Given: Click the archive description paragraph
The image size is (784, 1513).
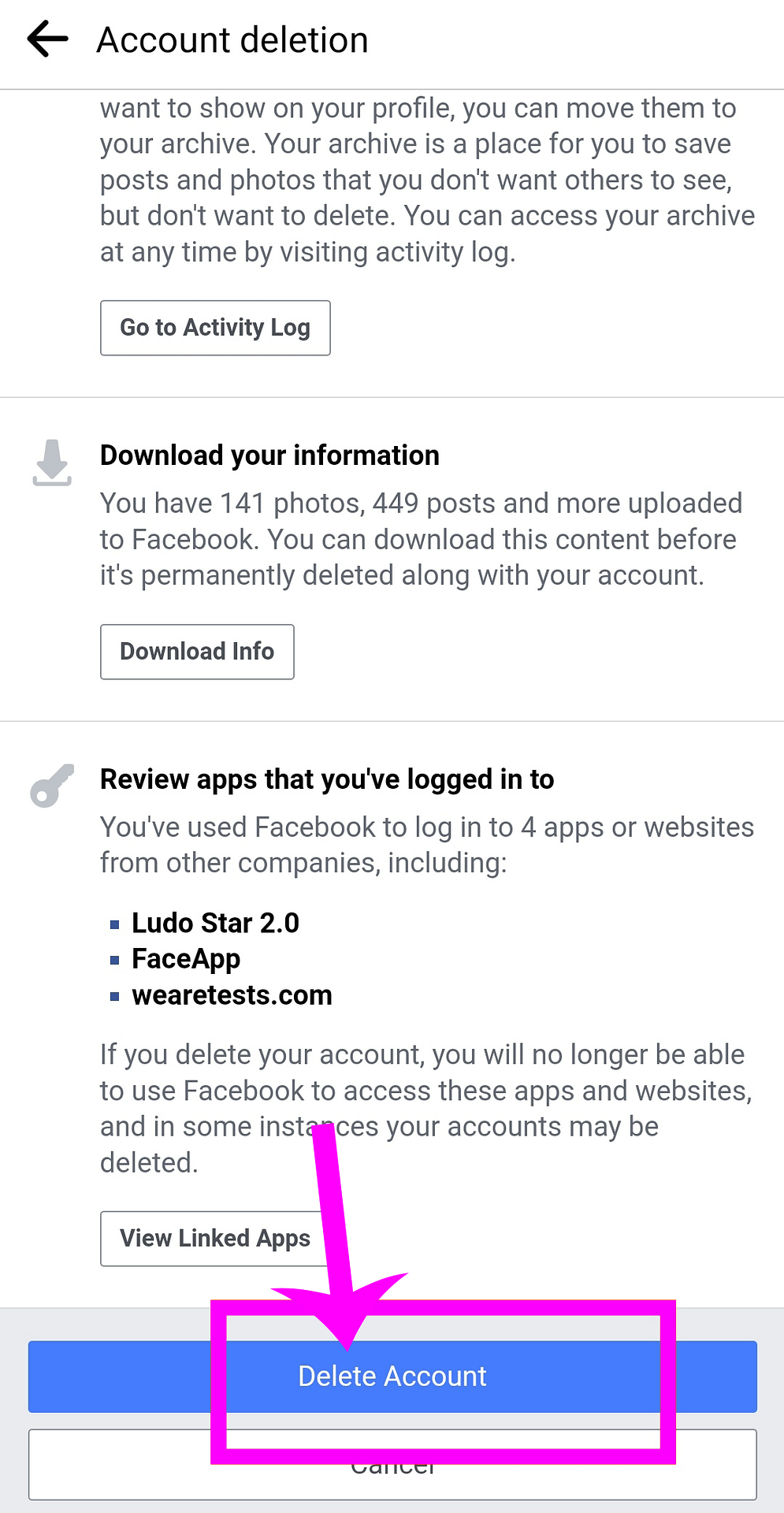Looking at the screenshot, I should click(425, 180).
